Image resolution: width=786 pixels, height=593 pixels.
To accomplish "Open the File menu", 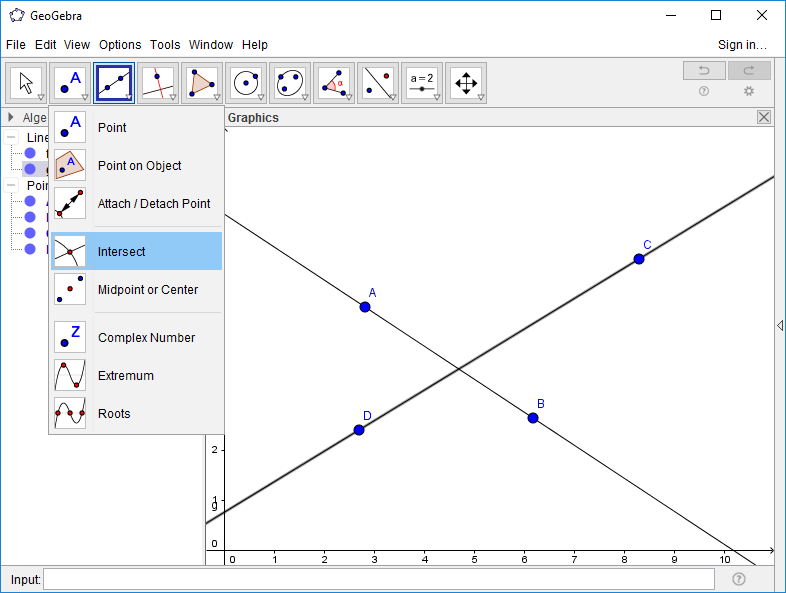I will [x=16, y=45].
